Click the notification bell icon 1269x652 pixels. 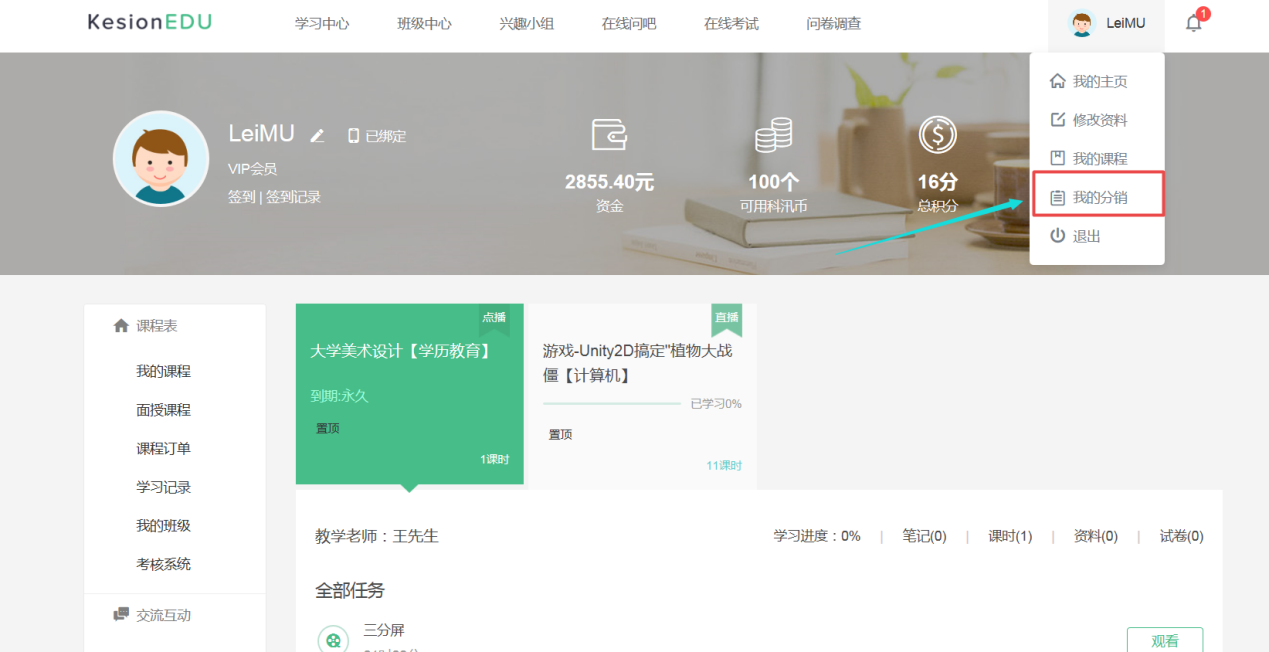pos(1193,23)
